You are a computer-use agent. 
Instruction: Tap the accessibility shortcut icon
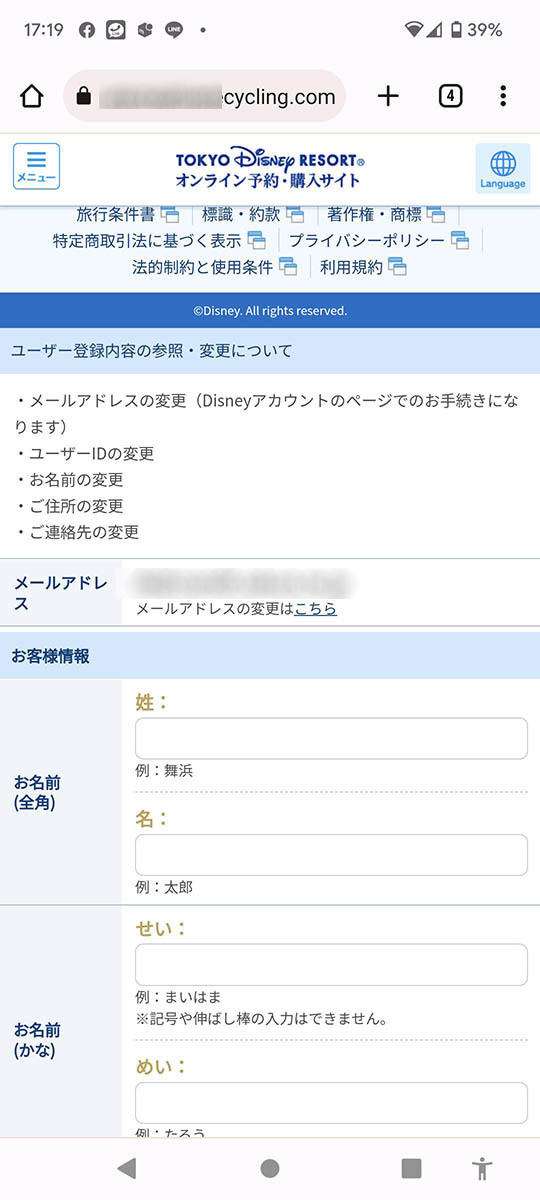point(483,1168)
